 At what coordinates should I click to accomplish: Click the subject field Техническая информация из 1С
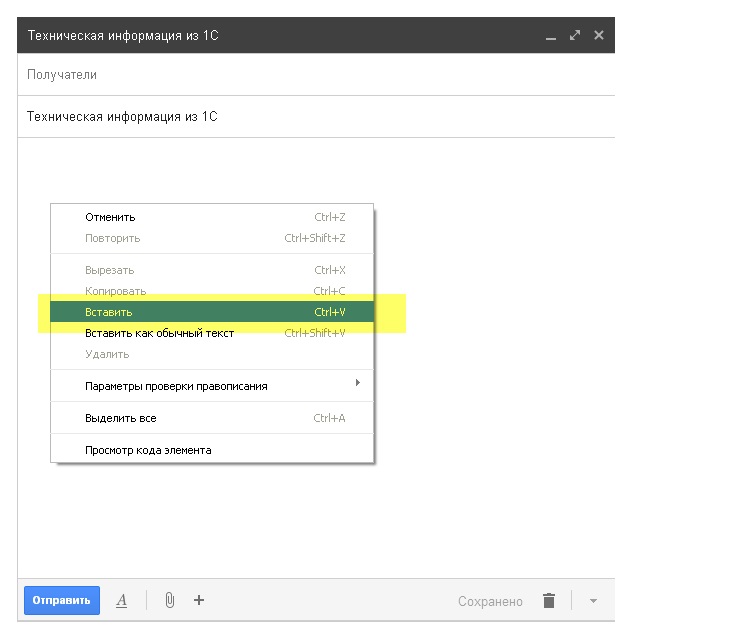316,116
